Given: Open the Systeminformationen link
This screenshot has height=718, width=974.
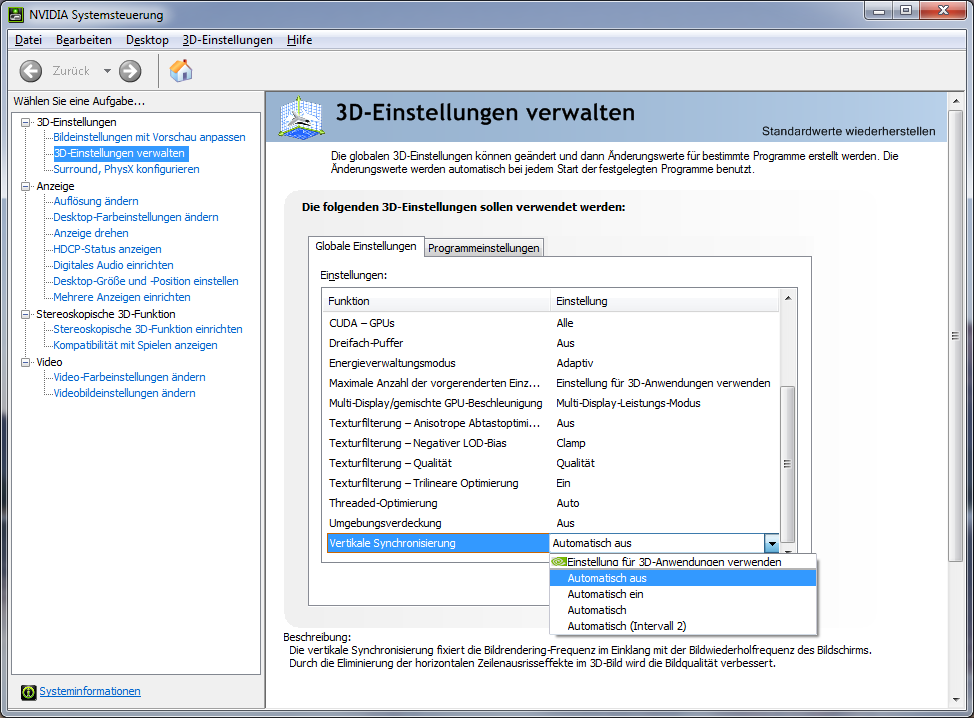Looking at the screenshot, I should (x=90, y=691).
